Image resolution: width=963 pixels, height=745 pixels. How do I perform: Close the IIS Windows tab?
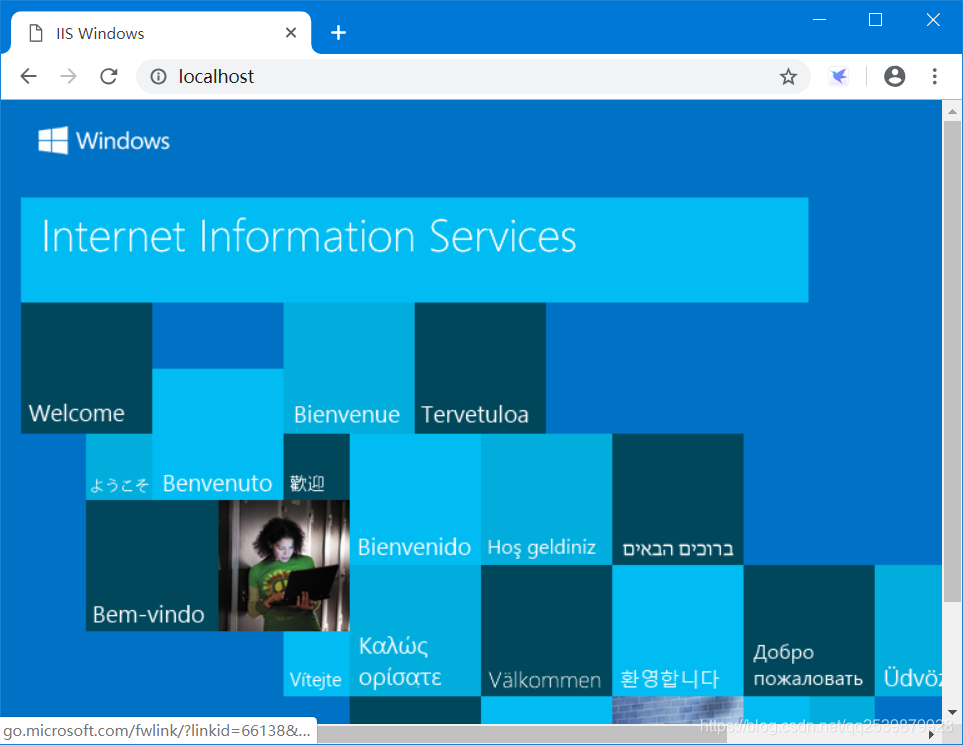click(291, 33)
